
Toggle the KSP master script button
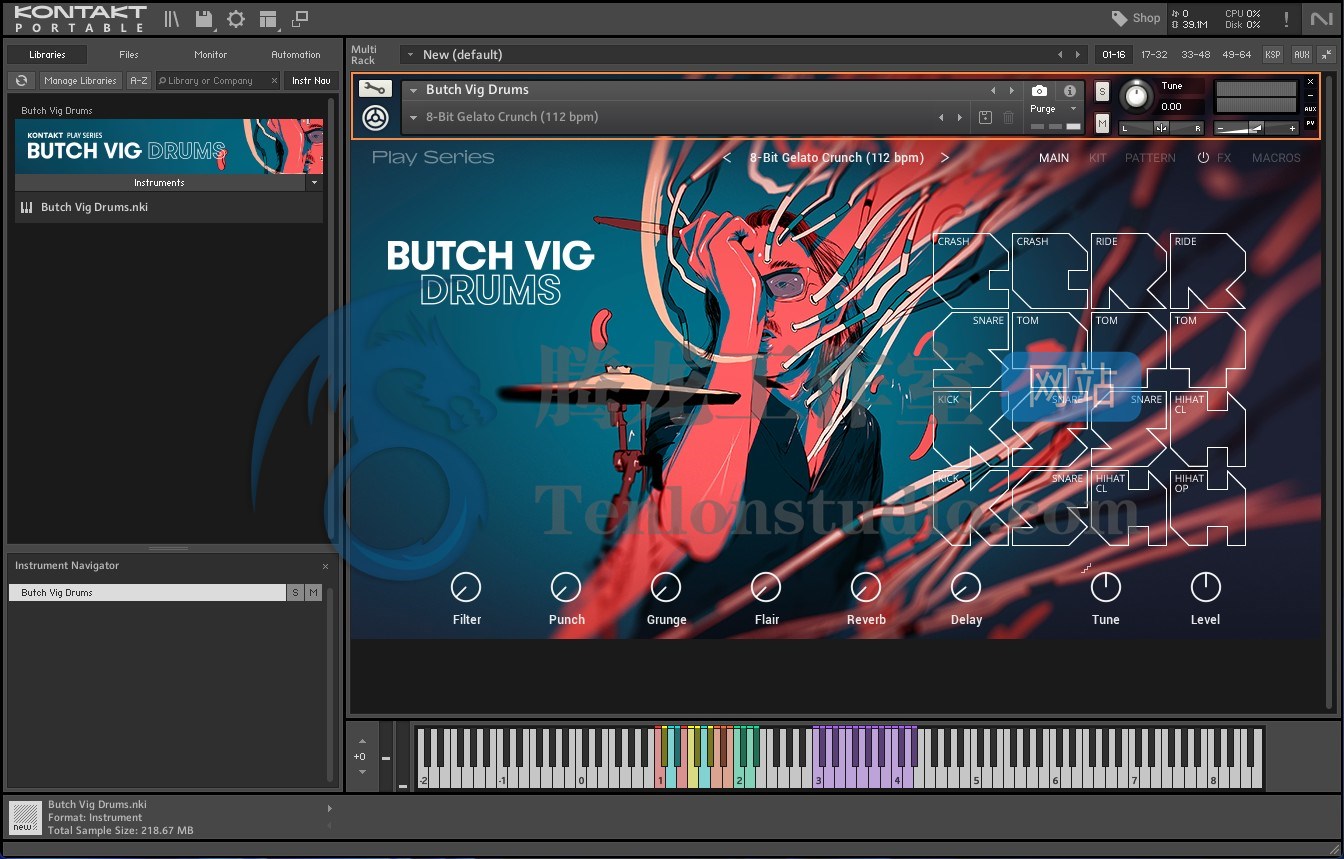click(x=1272, y=54)
